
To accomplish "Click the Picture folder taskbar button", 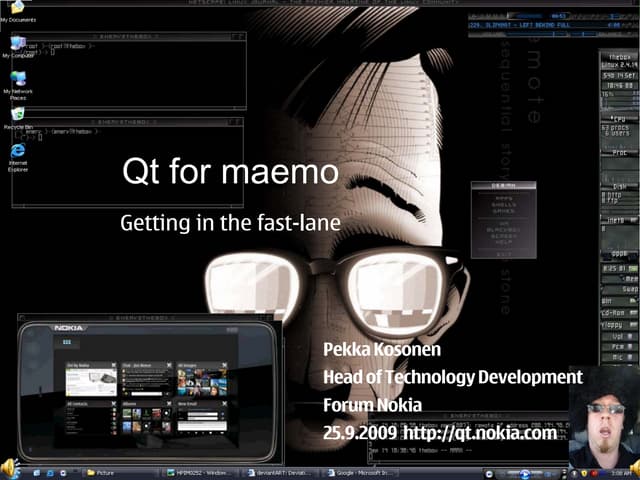I will (x=112, y=471).
